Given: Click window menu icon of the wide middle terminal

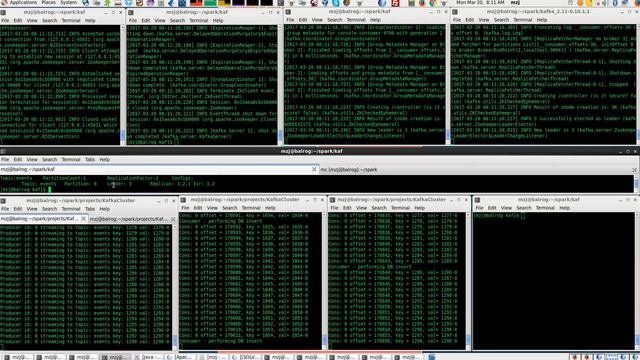Looking at the screenshot, I should tap(3, 151).
